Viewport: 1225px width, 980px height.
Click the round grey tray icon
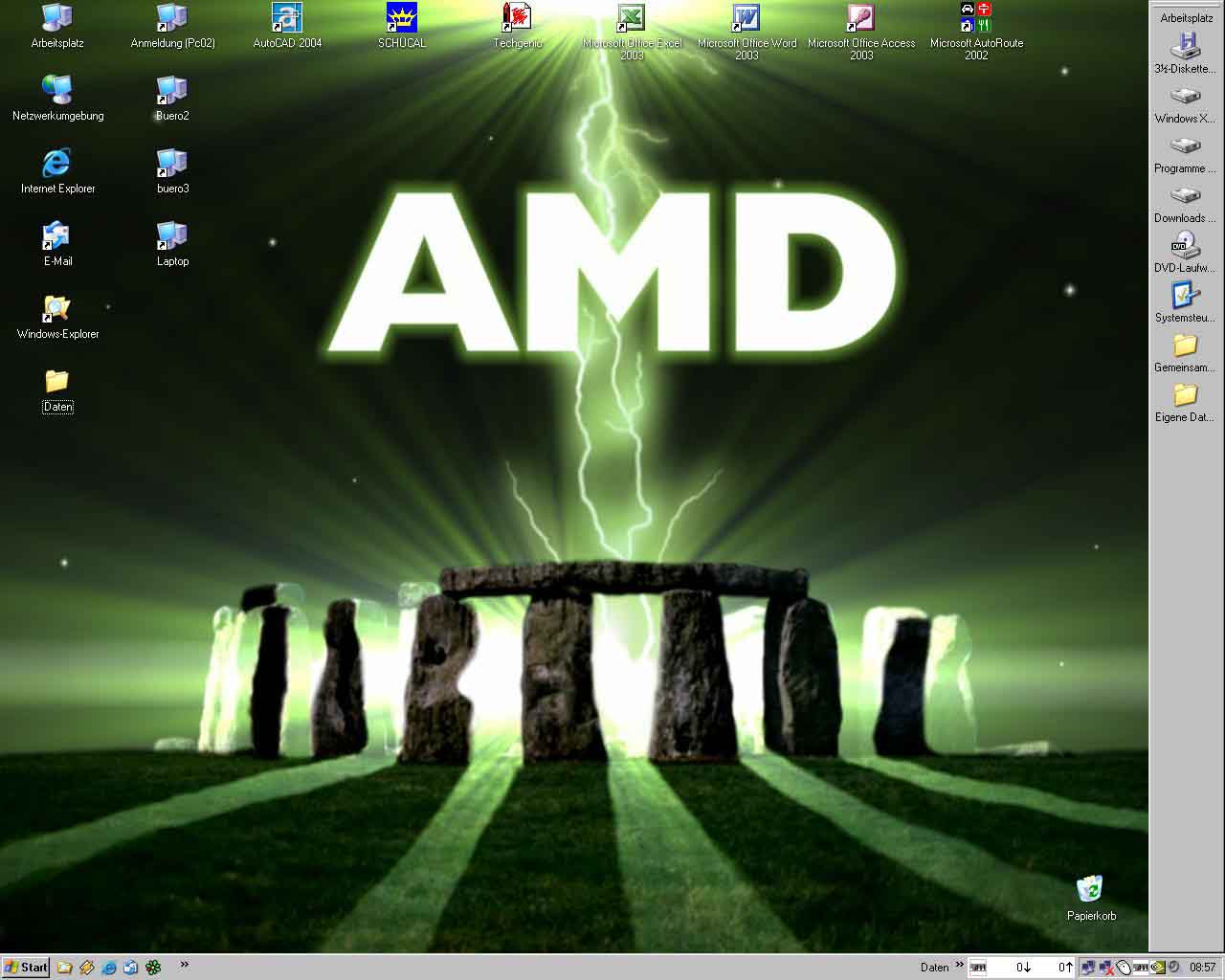[1173, 967]
